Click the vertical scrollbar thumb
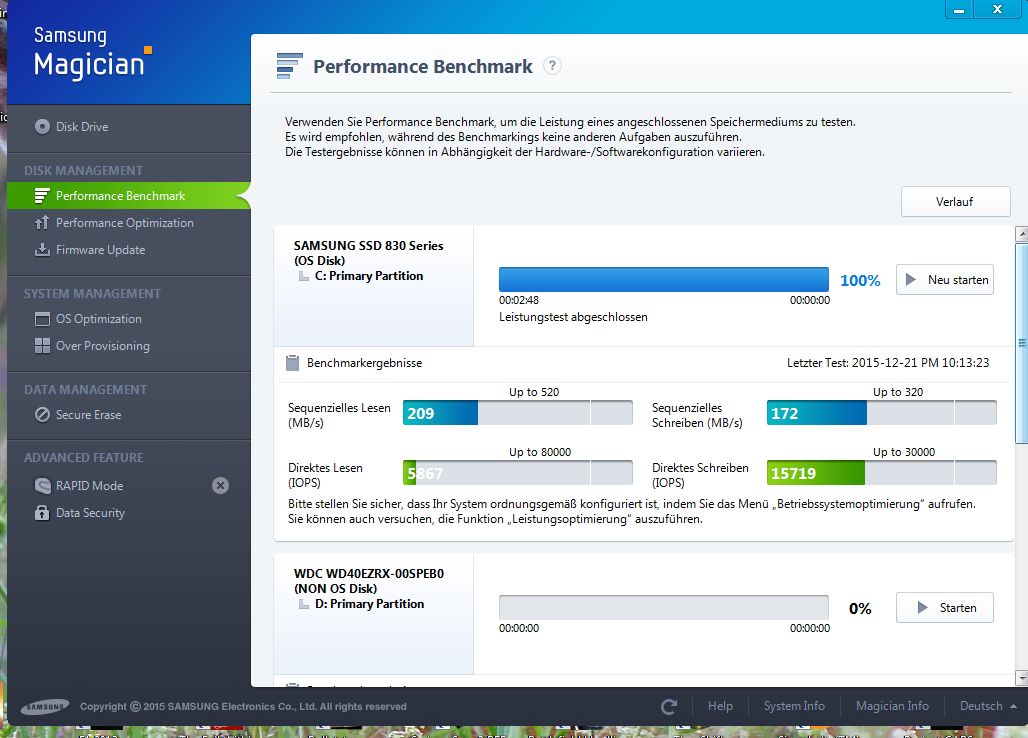 1021,343
